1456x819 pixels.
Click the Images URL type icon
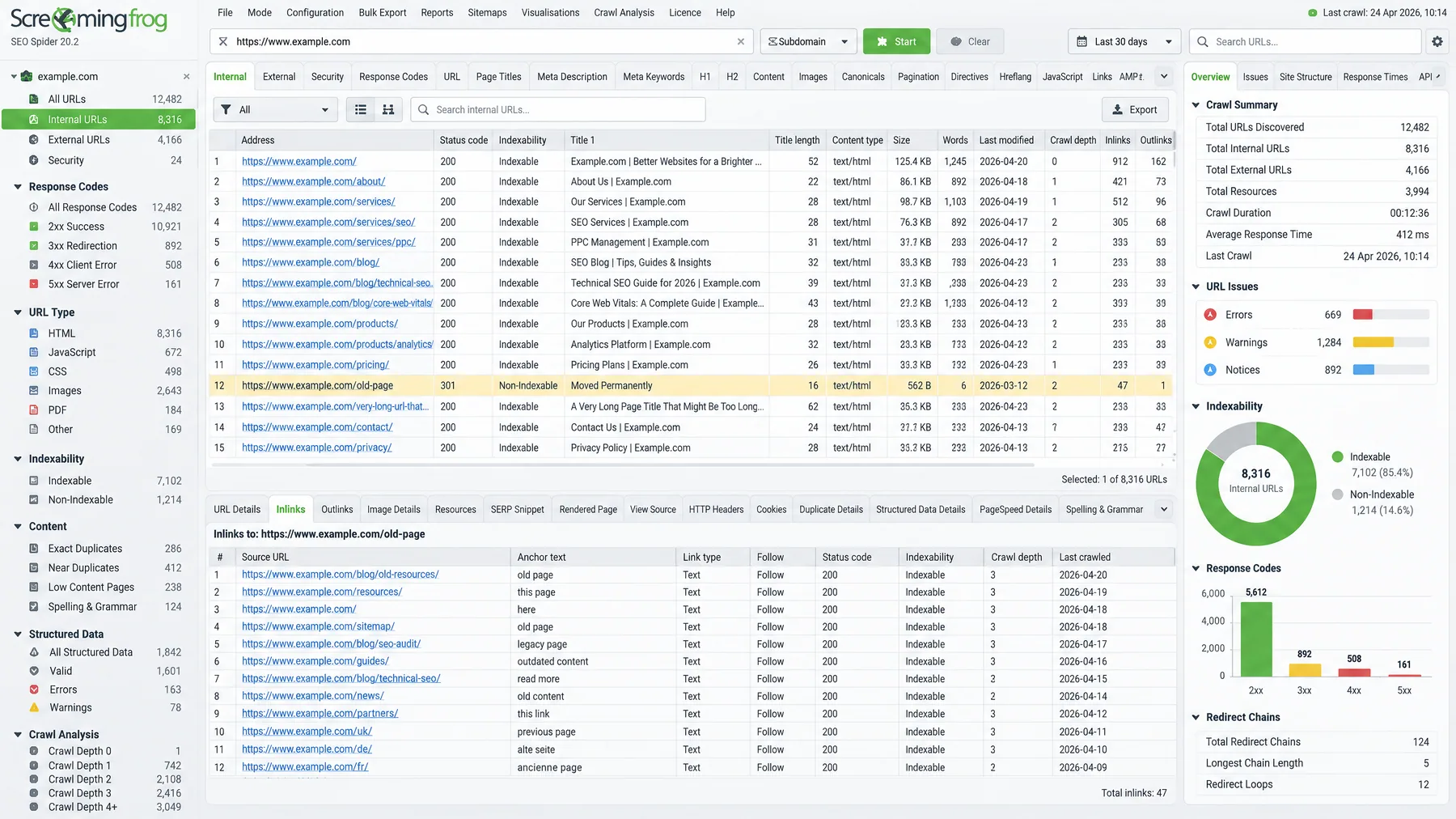pos(34,390)
